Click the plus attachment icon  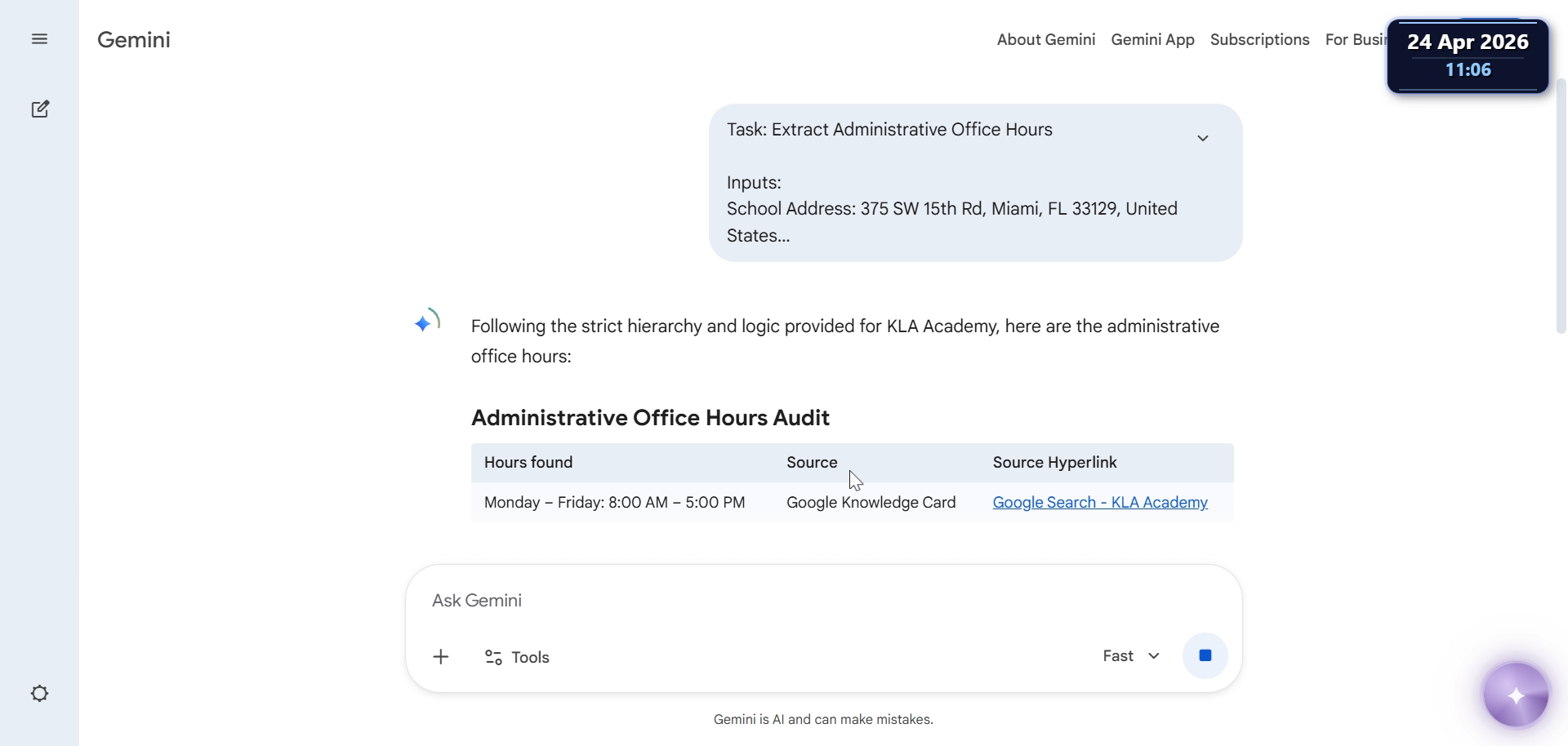(x=441, y=657)
